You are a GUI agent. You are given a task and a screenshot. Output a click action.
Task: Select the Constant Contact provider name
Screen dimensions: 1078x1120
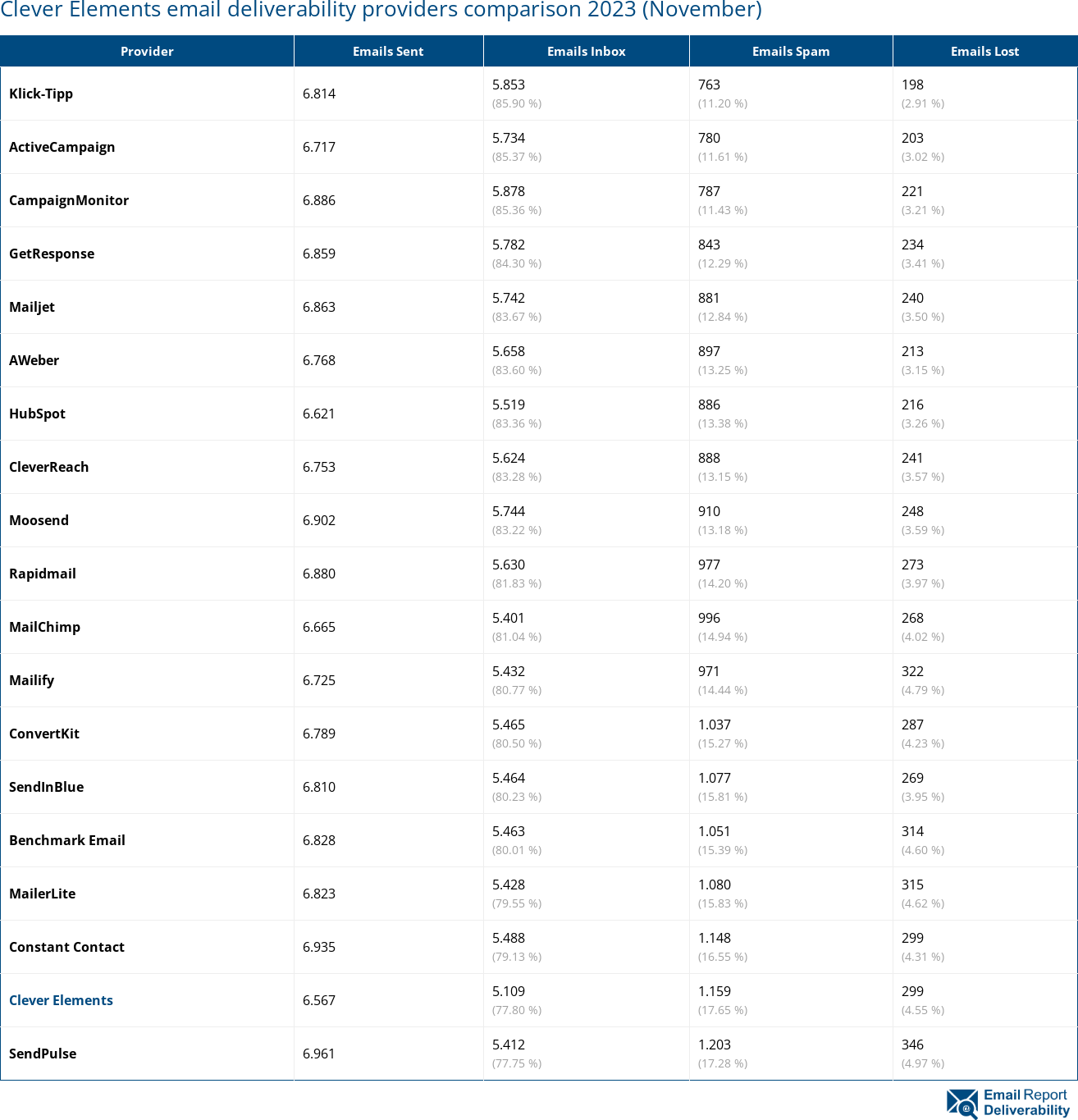67,947
